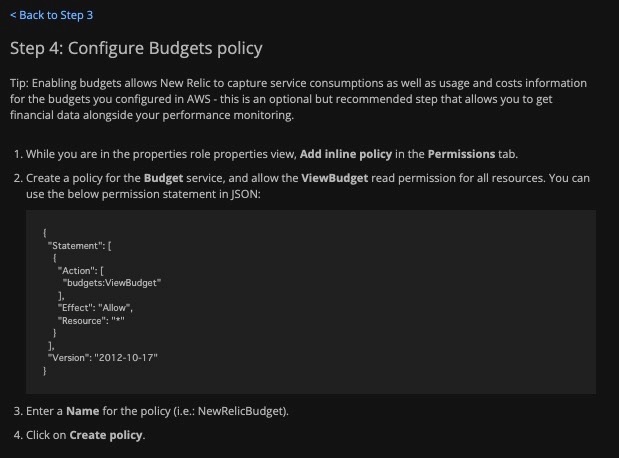Click the "Effect": "Allow" code line

coord(95,308)
